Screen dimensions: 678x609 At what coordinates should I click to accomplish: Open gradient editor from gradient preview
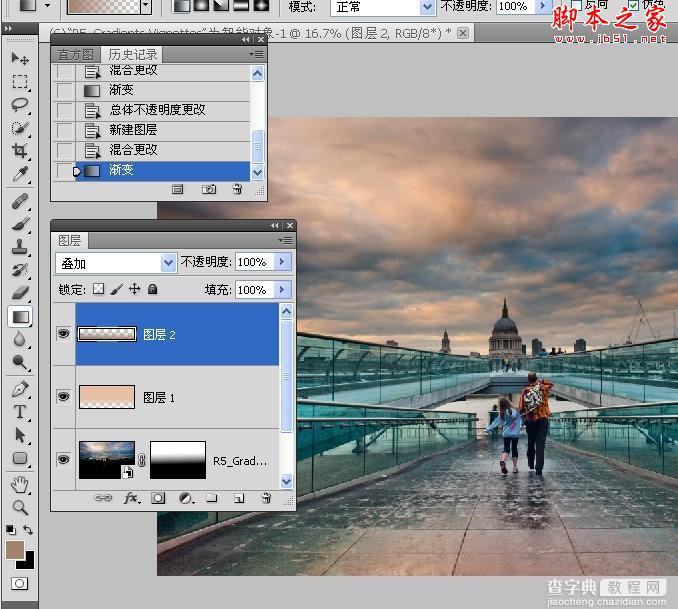[x=104, y=6]
